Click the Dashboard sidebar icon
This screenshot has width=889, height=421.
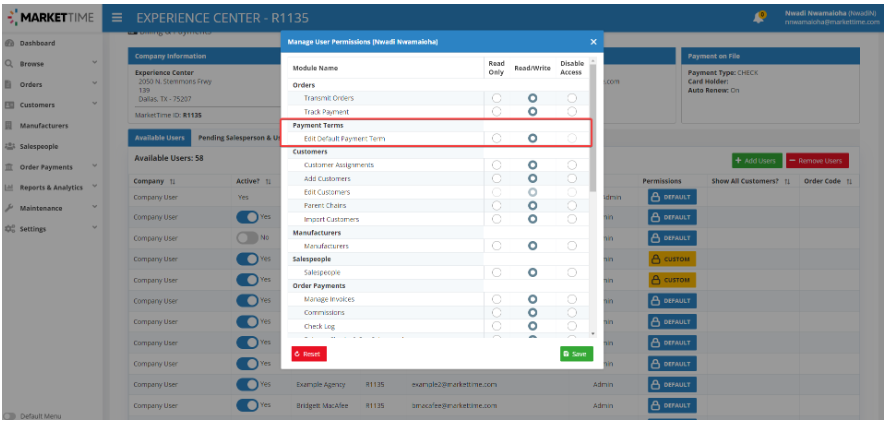coord(9,43)
